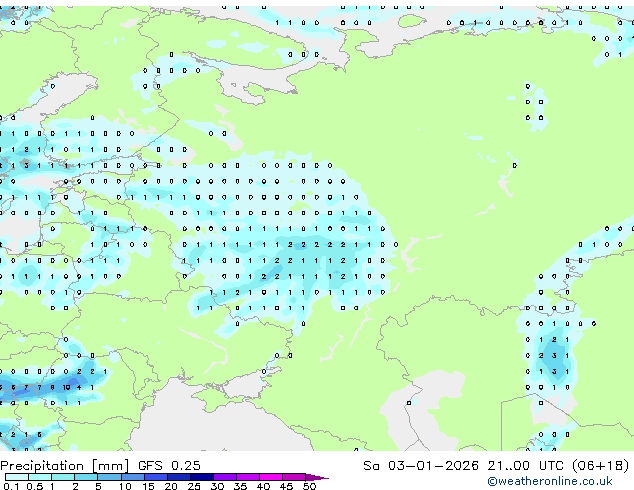
Task: Select the 25–30 mm navy legend swatch
Action: (202, 477)
